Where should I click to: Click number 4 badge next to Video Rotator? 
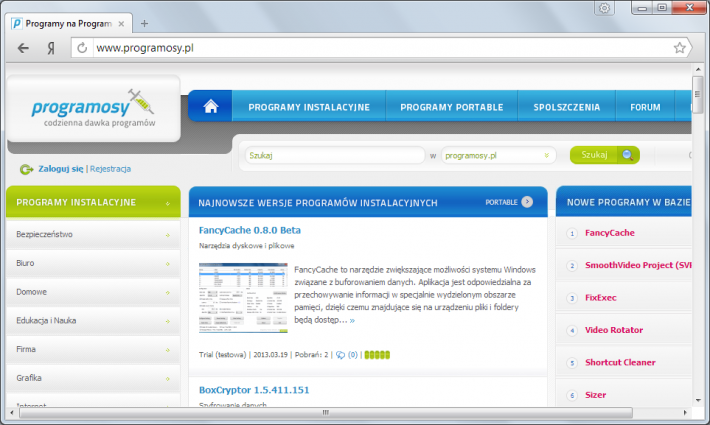(572, 330)
